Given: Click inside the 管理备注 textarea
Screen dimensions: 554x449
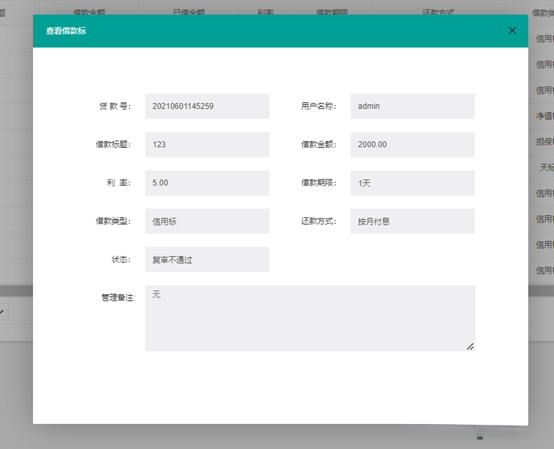Looking at the screenshot, I should (x=310, y=318).
